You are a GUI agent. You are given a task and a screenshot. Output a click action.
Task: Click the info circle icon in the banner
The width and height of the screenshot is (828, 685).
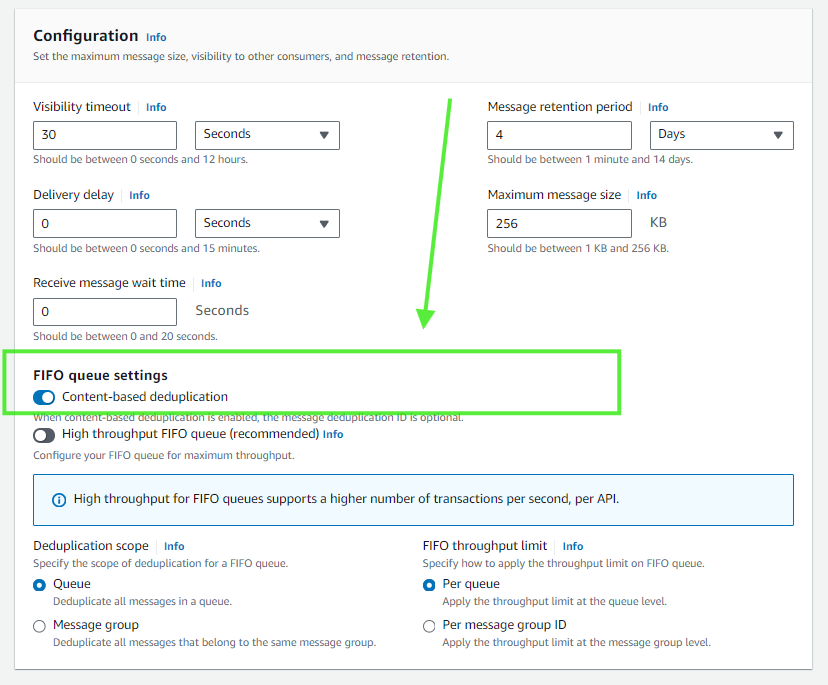coord(58,499)
